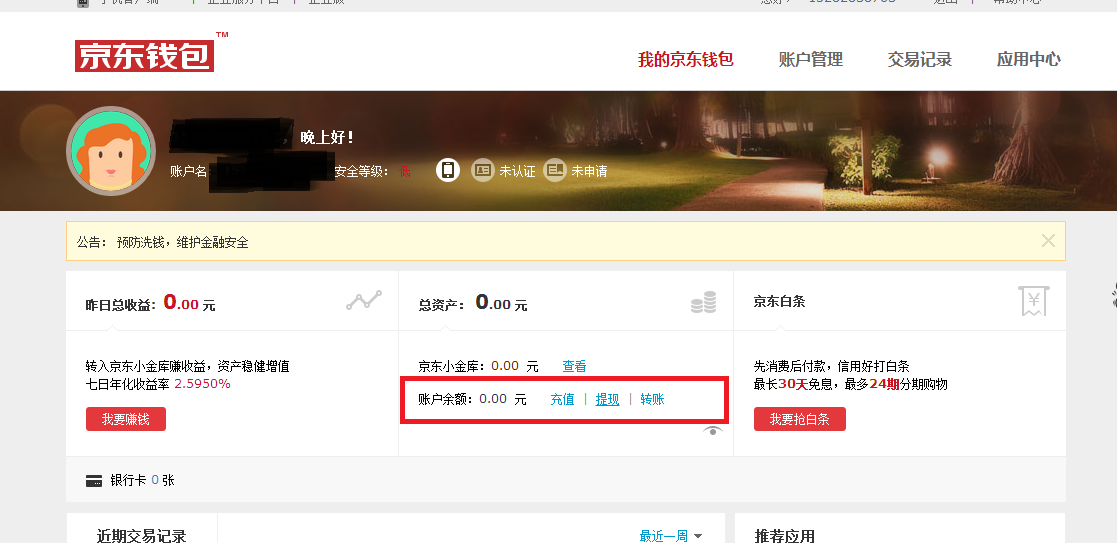Screen dimensions: 1117x543
Task: Open the 预防洗钱，维护金融安全 announcement
Action: point(183,242)
